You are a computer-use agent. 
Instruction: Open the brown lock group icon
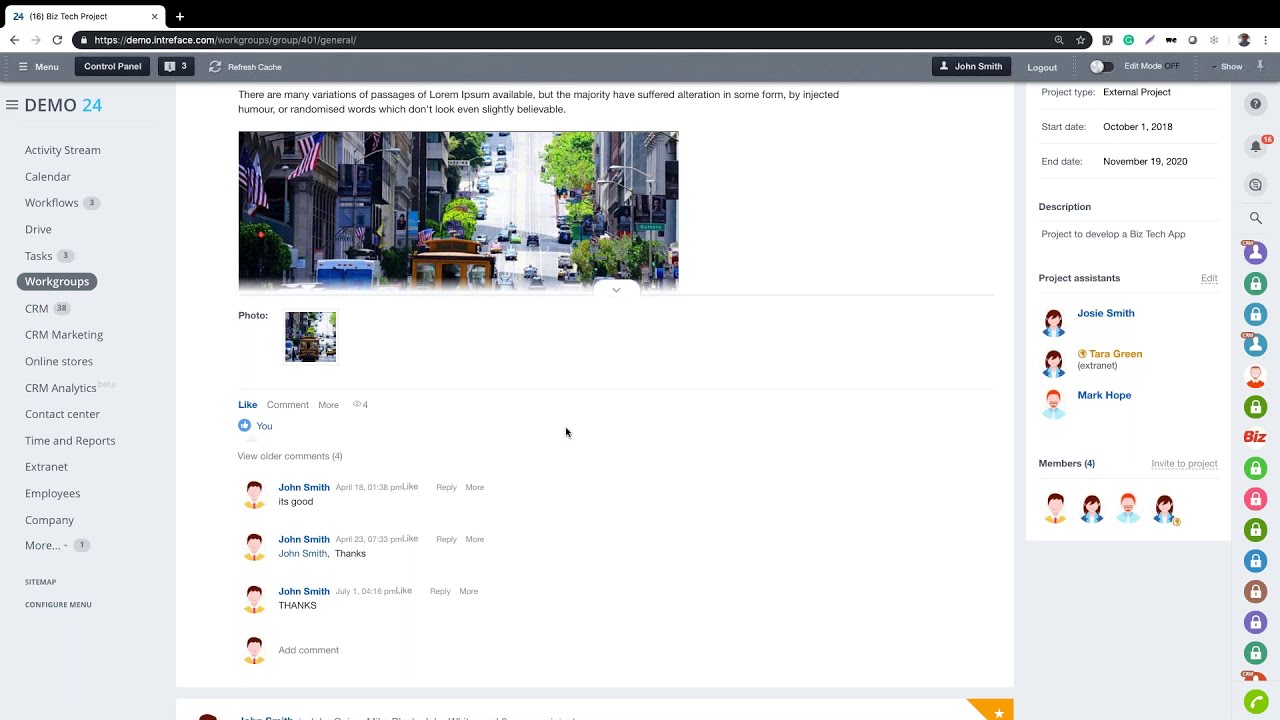(x=1255, y=591)
